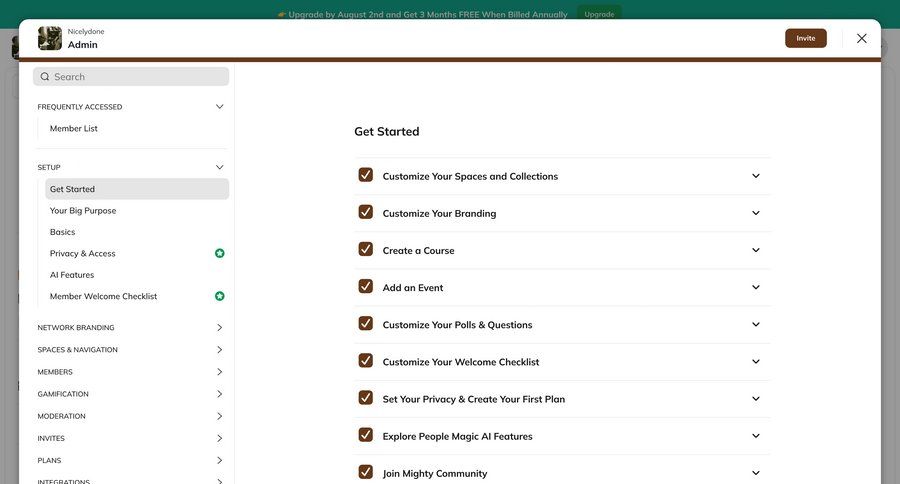Close the Admin panel with X icon
The image size is (900, 484).
[862, 38]
